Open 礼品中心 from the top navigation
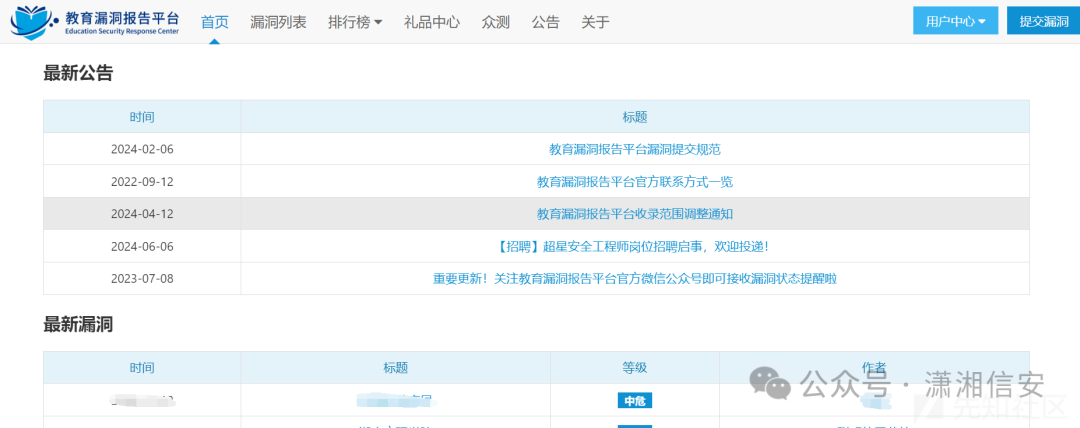 pos(432,22)
